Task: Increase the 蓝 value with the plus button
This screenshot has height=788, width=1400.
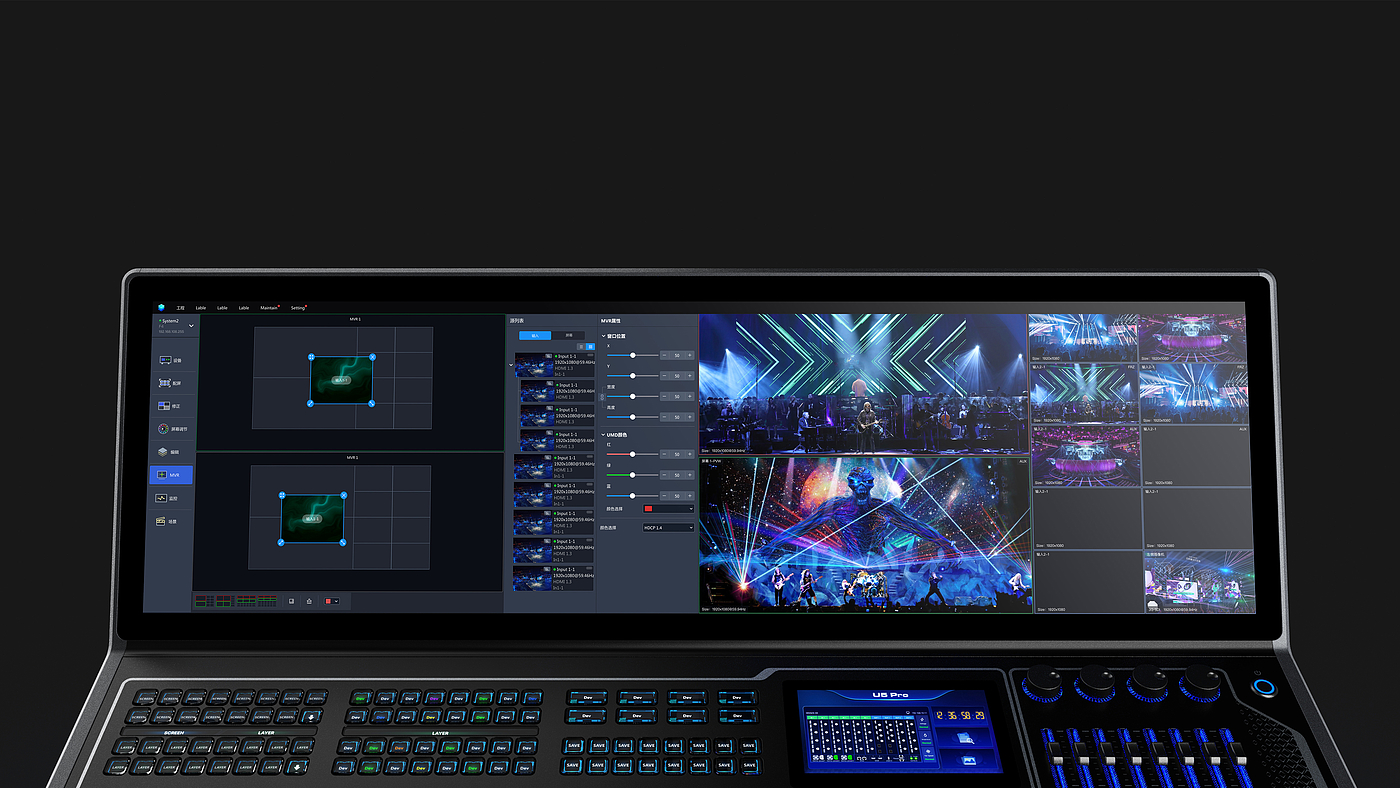Action: coord(689,496)
